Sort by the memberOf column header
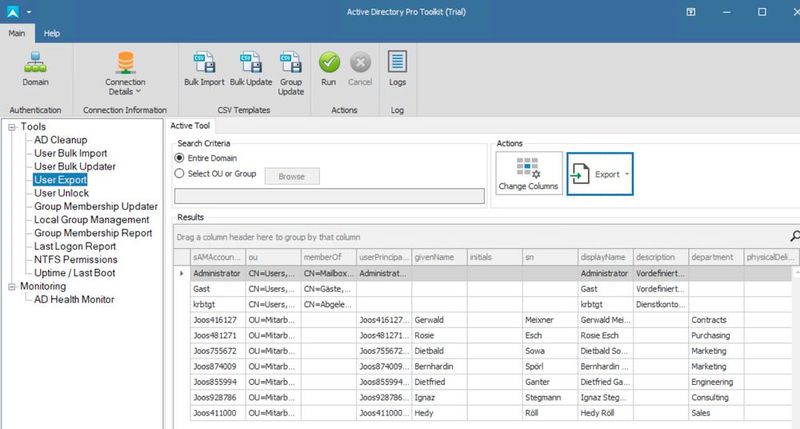 (x=329, y=257)
